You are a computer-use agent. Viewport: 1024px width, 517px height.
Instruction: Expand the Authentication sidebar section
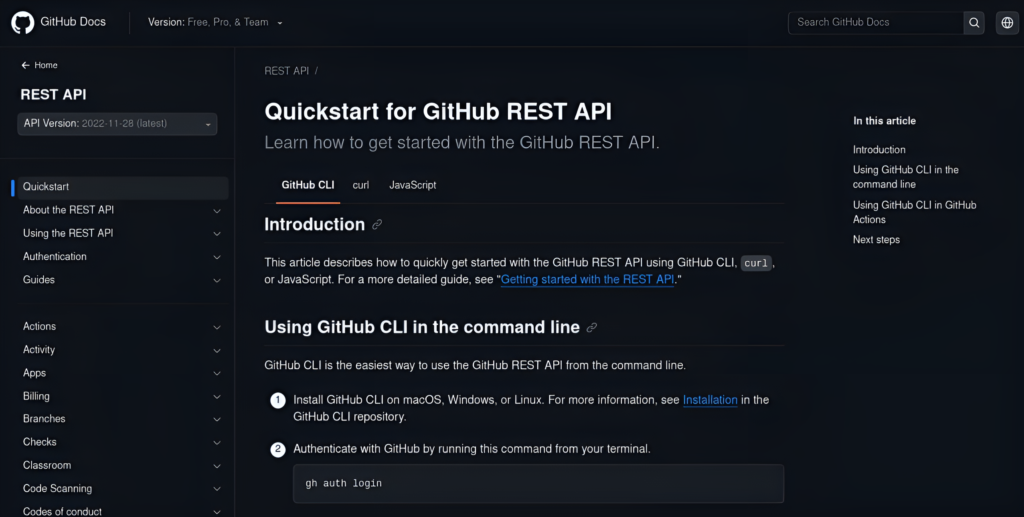[217, 257]
